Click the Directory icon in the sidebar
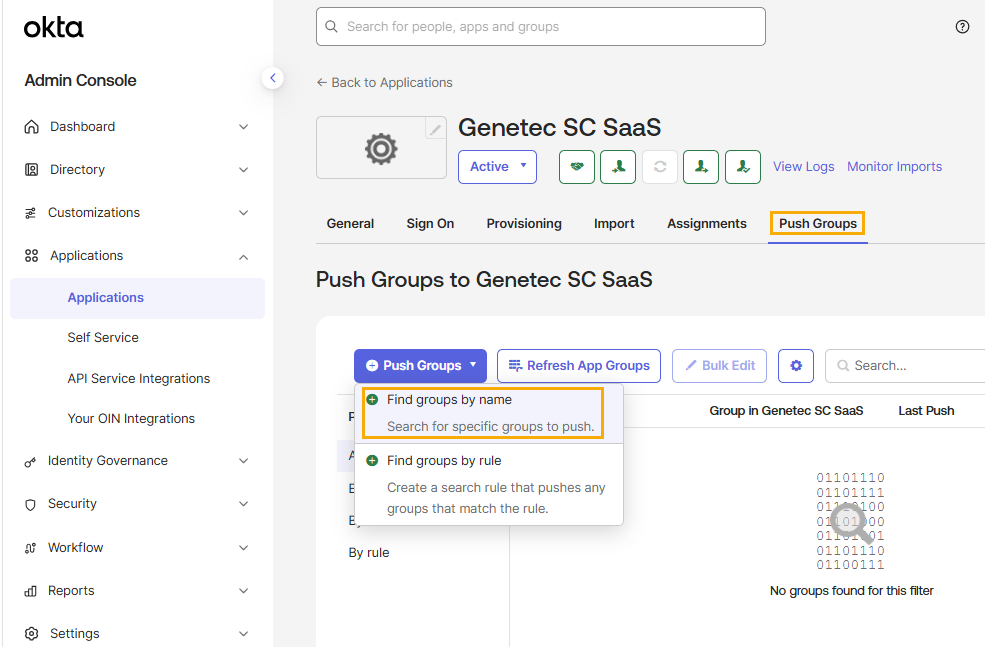Viewport: 985px width, 647px height. 31,170
